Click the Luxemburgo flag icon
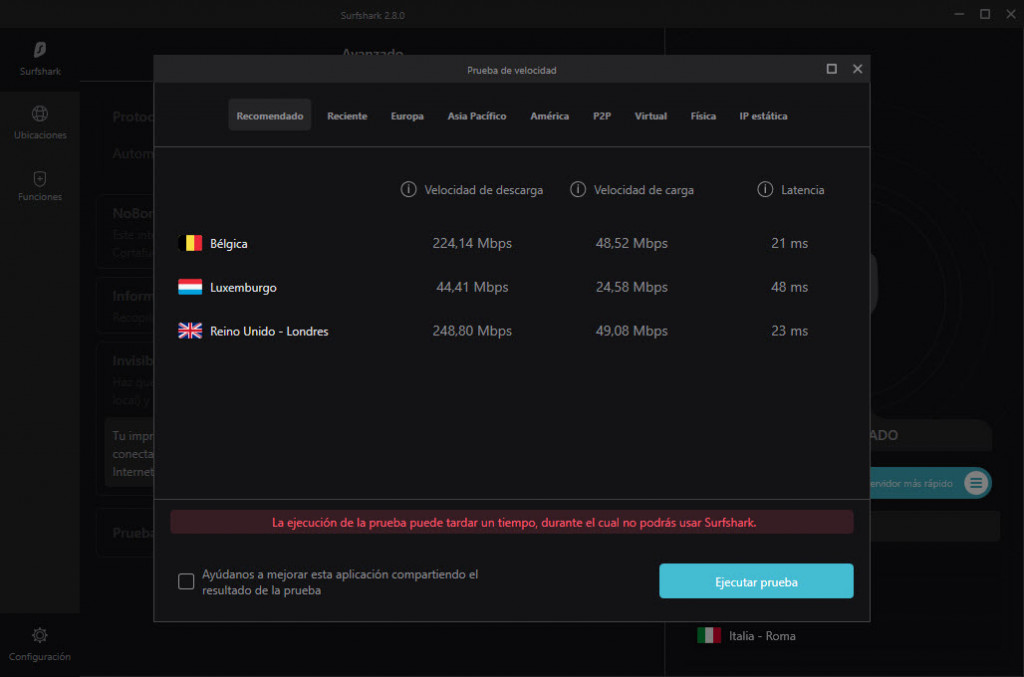Screen dimensions: 1024x677 point(190,287)
